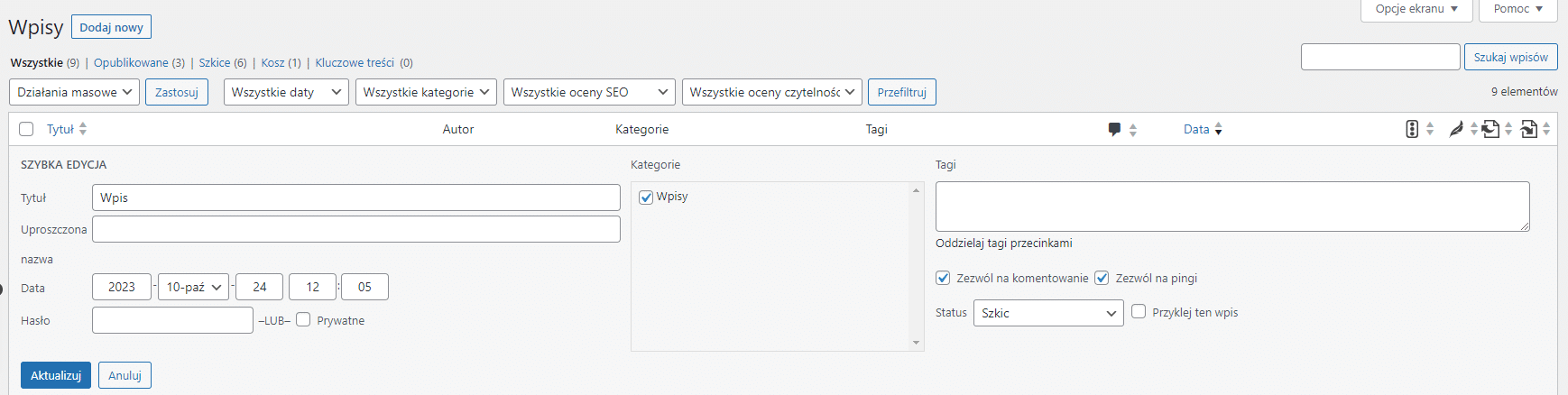This screenshot has height=395, width=1568.
Task: Click the Kategorie column header
Action: [642, 129]
